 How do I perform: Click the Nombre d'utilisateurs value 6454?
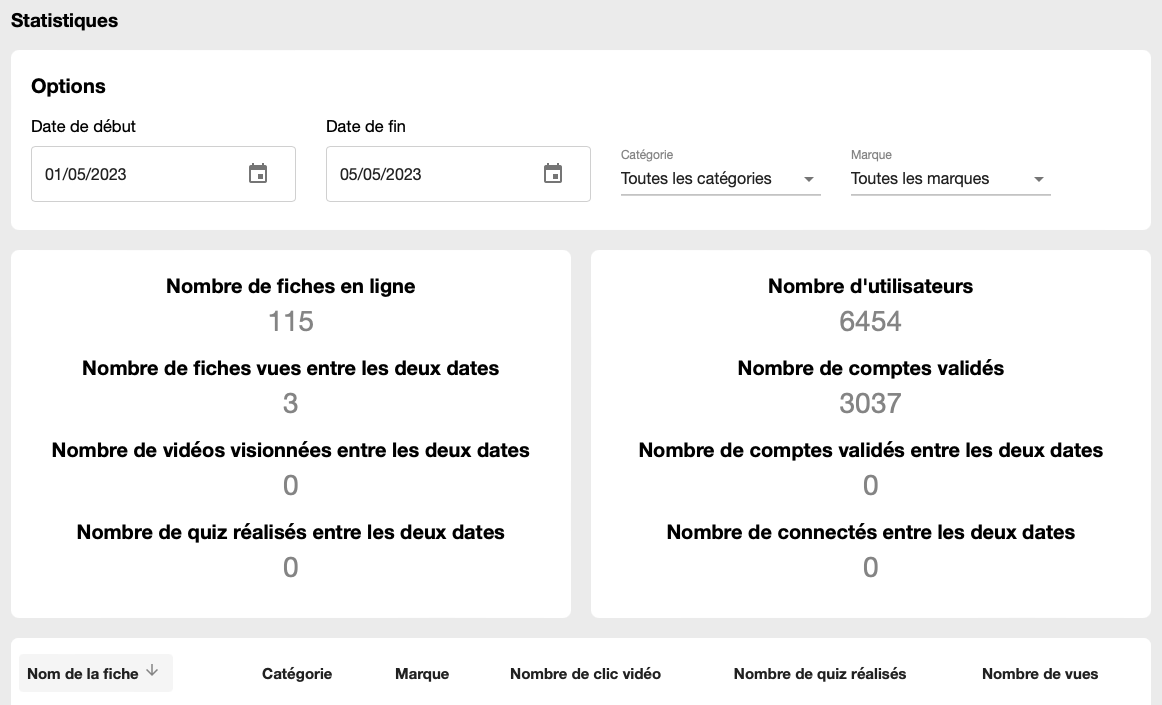pyautogui.click(x=870, y=322)
